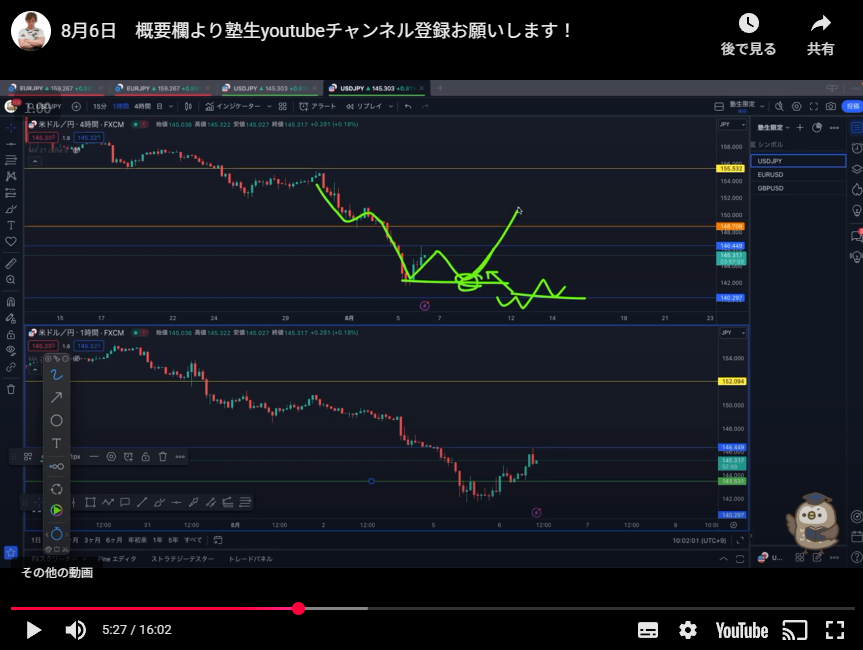The width and height of the screenshot is (863, 650).
Task: Switch to the ストラテジーテスター tab
Action: pos(182,559)
